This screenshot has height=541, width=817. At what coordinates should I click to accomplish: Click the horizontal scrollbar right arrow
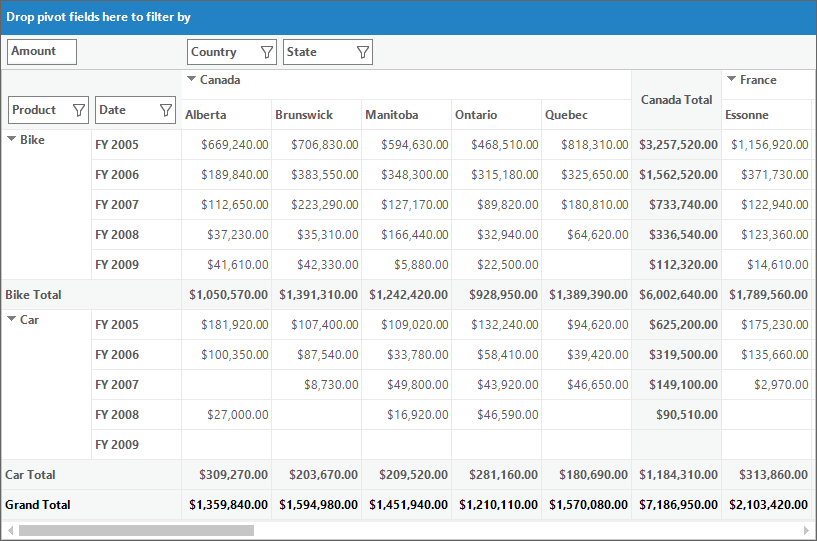coord(807,531)
